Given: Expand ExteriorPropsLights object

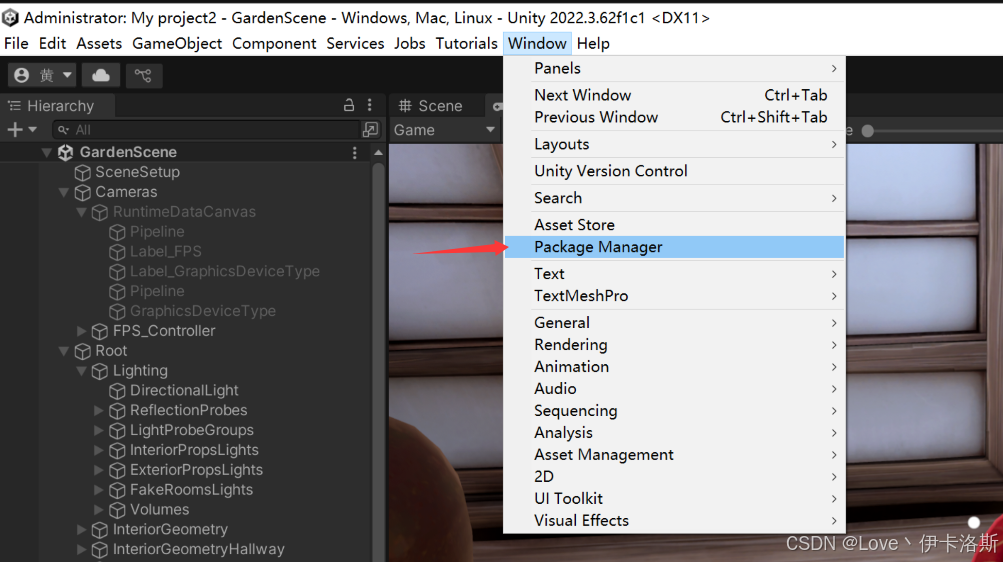Looking at the screenshot, I should point(99,469).
